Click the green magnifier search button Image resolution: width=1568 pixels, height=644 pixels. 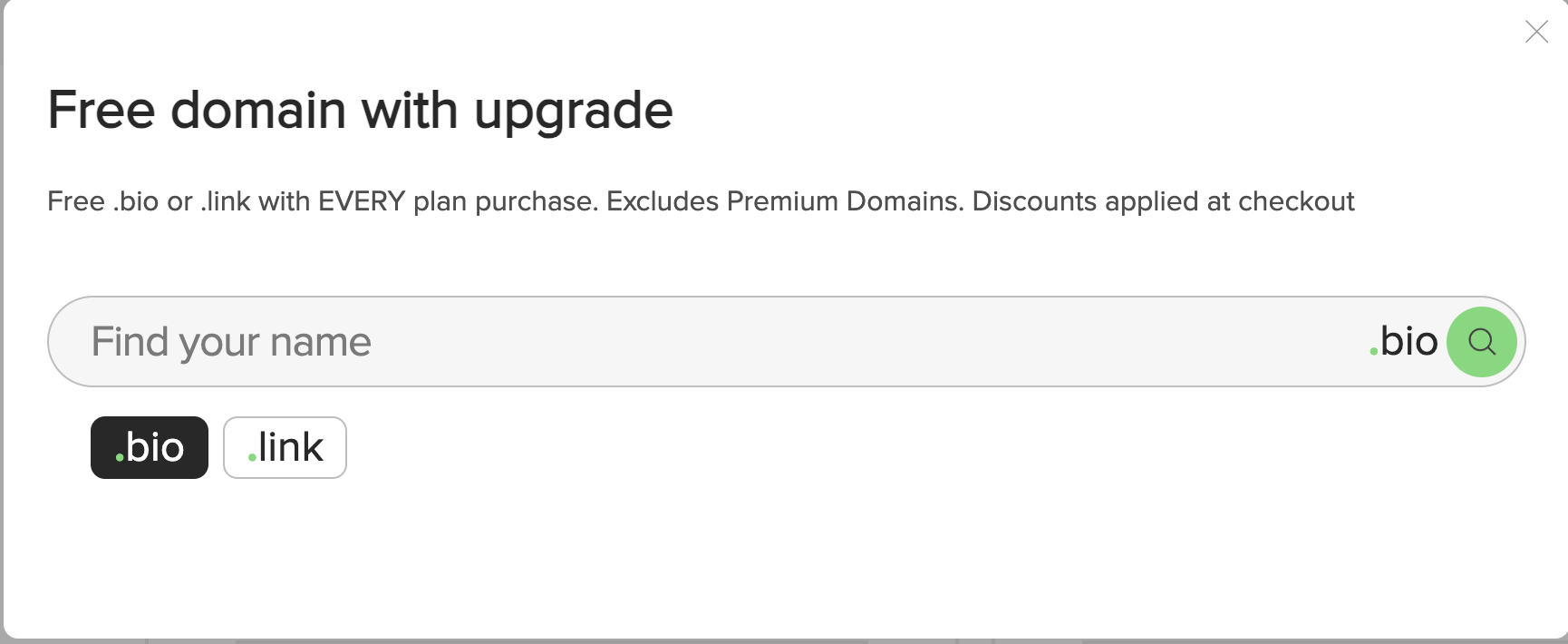(x=1482, y=342)
